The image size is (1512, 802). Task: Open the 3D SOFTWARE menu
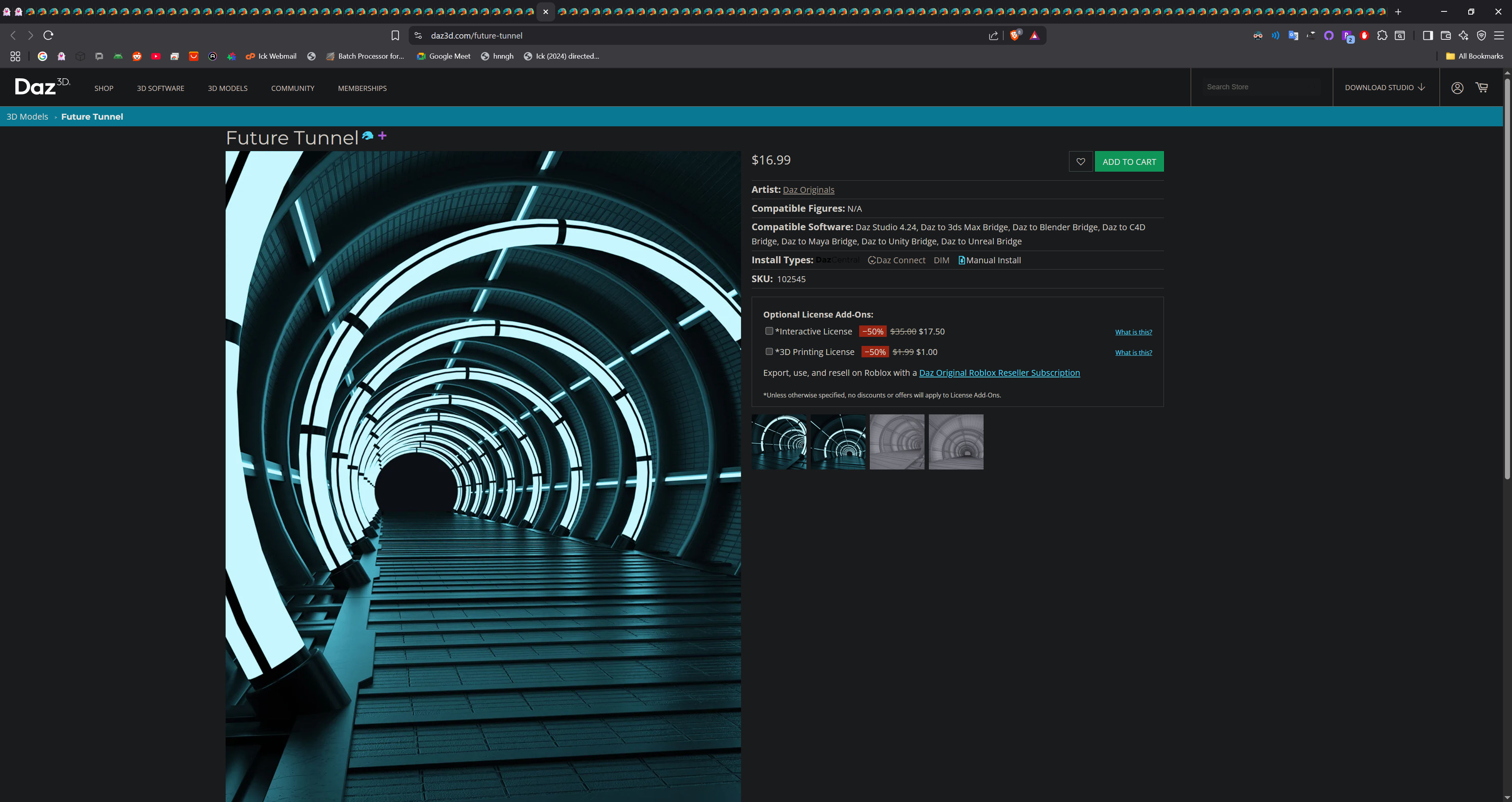pyautogui.click(x=160, y=89)
